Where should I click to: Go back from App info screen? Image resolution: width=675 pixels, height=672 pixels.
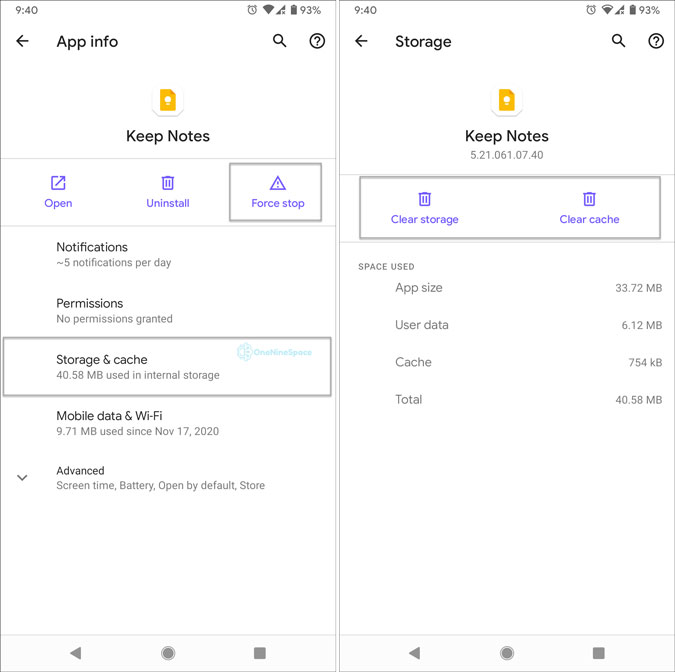(x=22, y=41)
